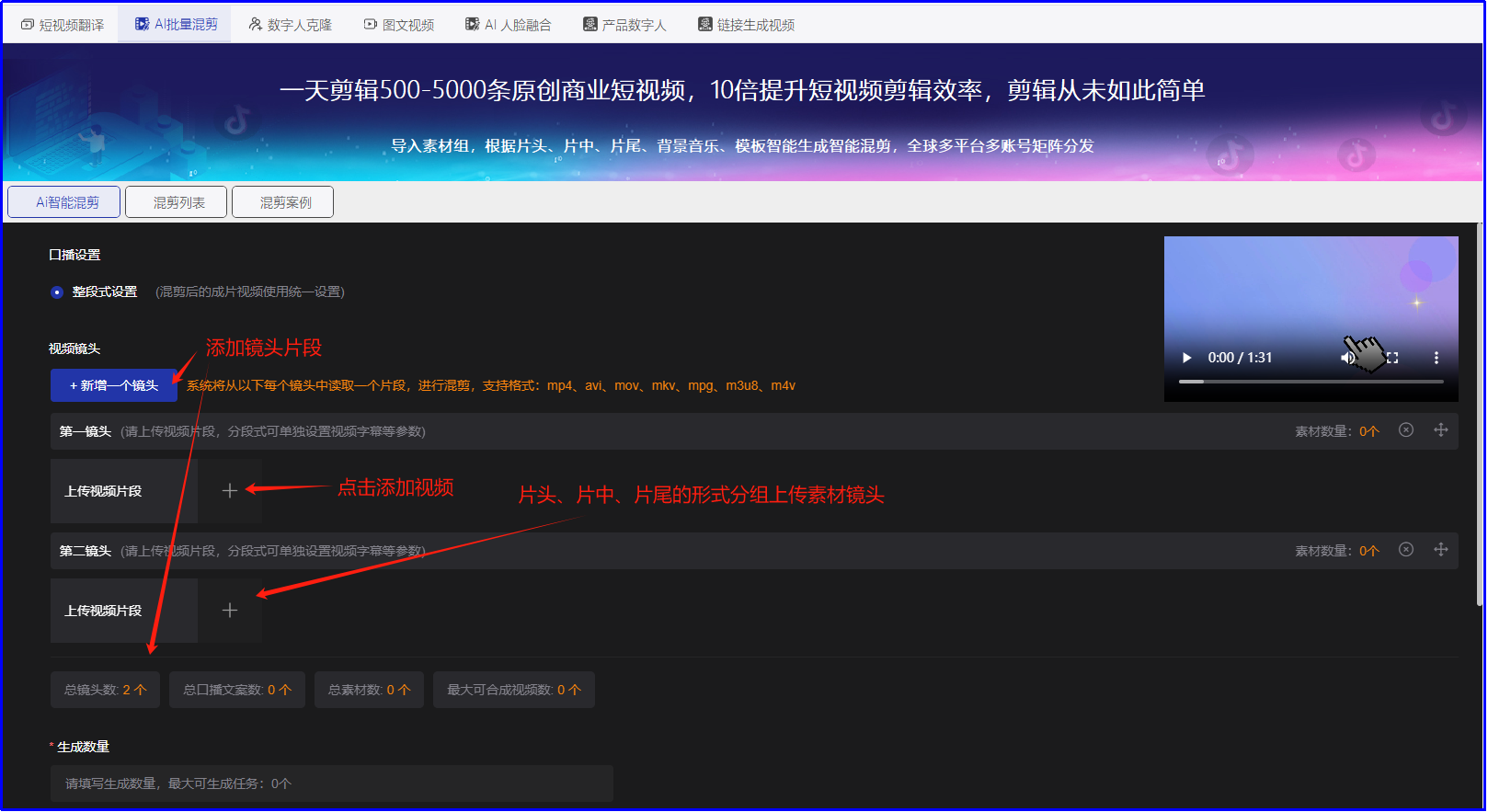Enter fullscreen on the video preview
Image resolution: width=1488 pixels, height=812 pixels.
pyautogui.click(x=1392, y=358)
